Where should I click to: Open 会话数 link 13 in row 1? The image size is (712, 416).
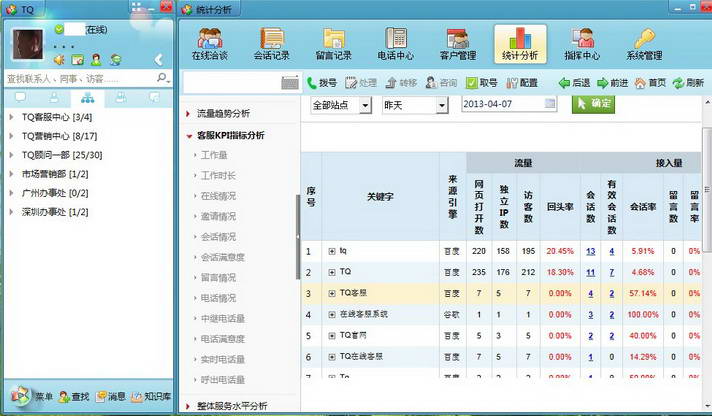click(590, 251)
